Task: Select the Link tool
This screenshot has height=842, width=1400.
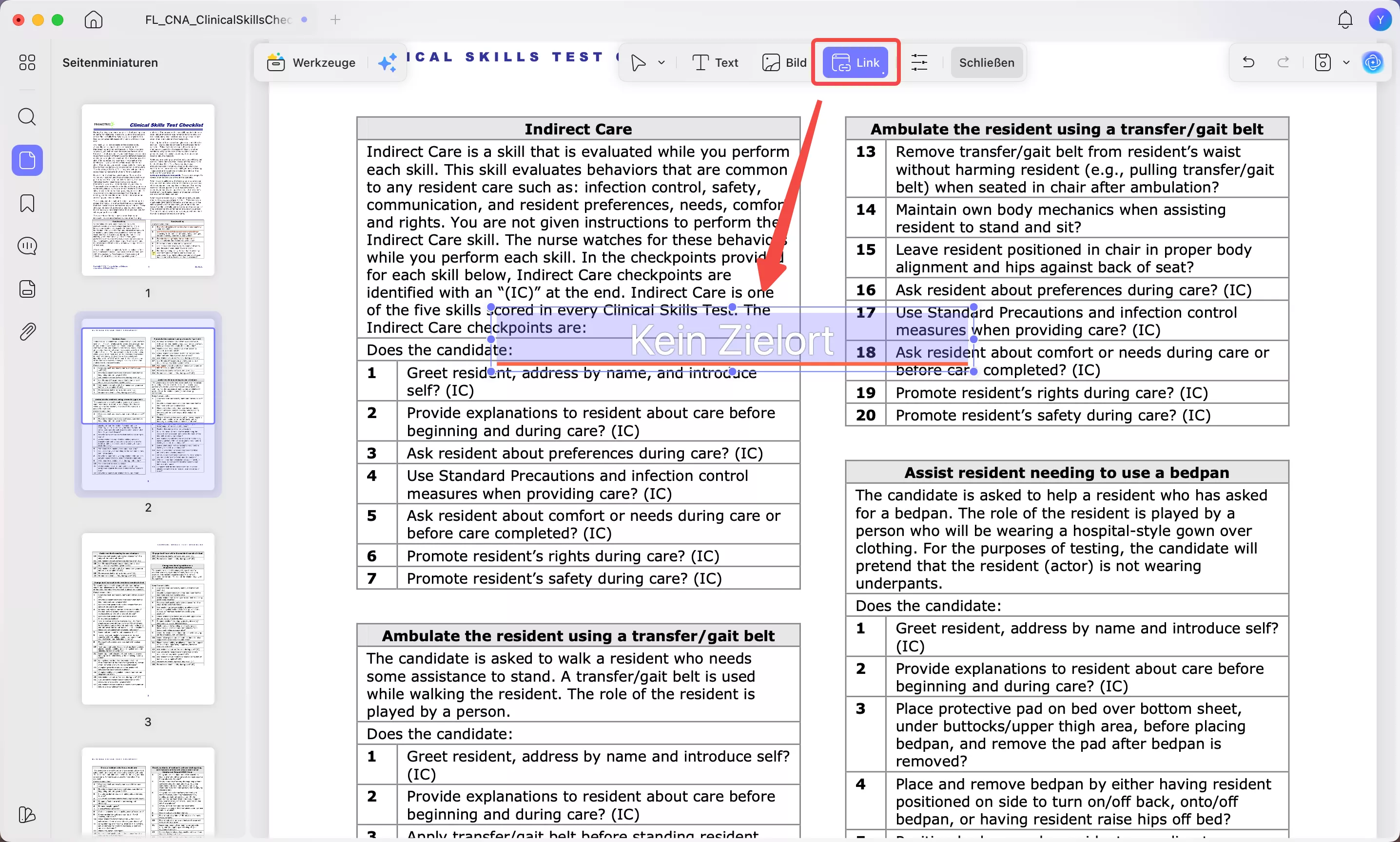Action: (855, 62)
